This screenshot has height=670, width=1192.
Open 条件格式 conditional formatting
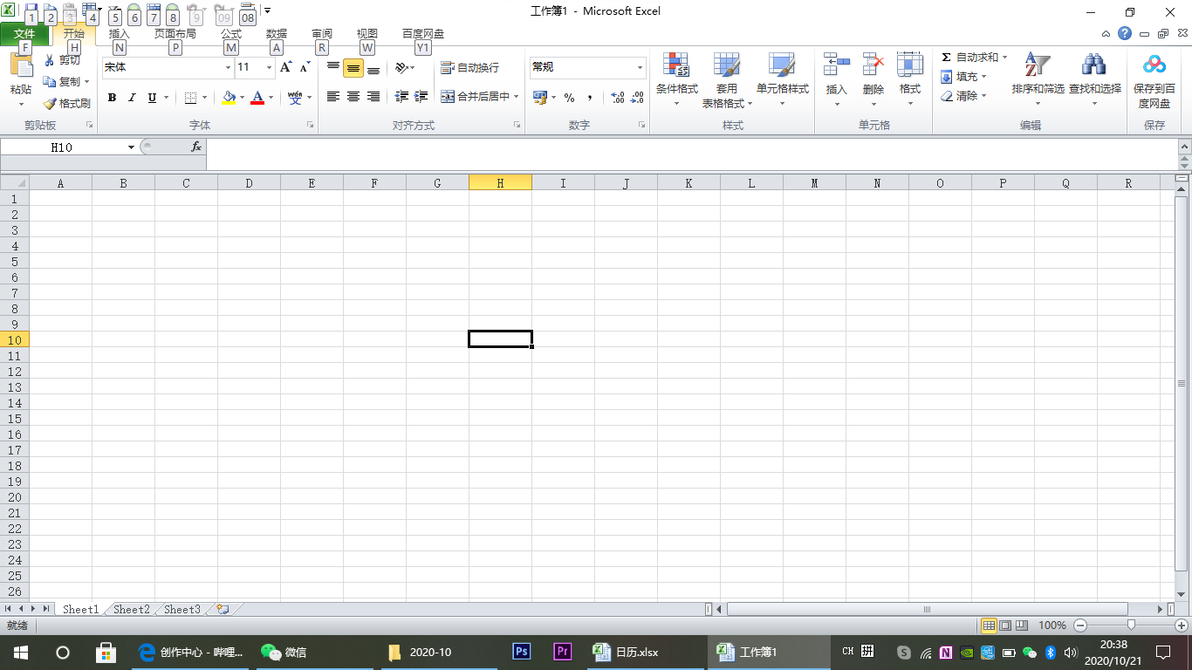[x=677, y=79]
